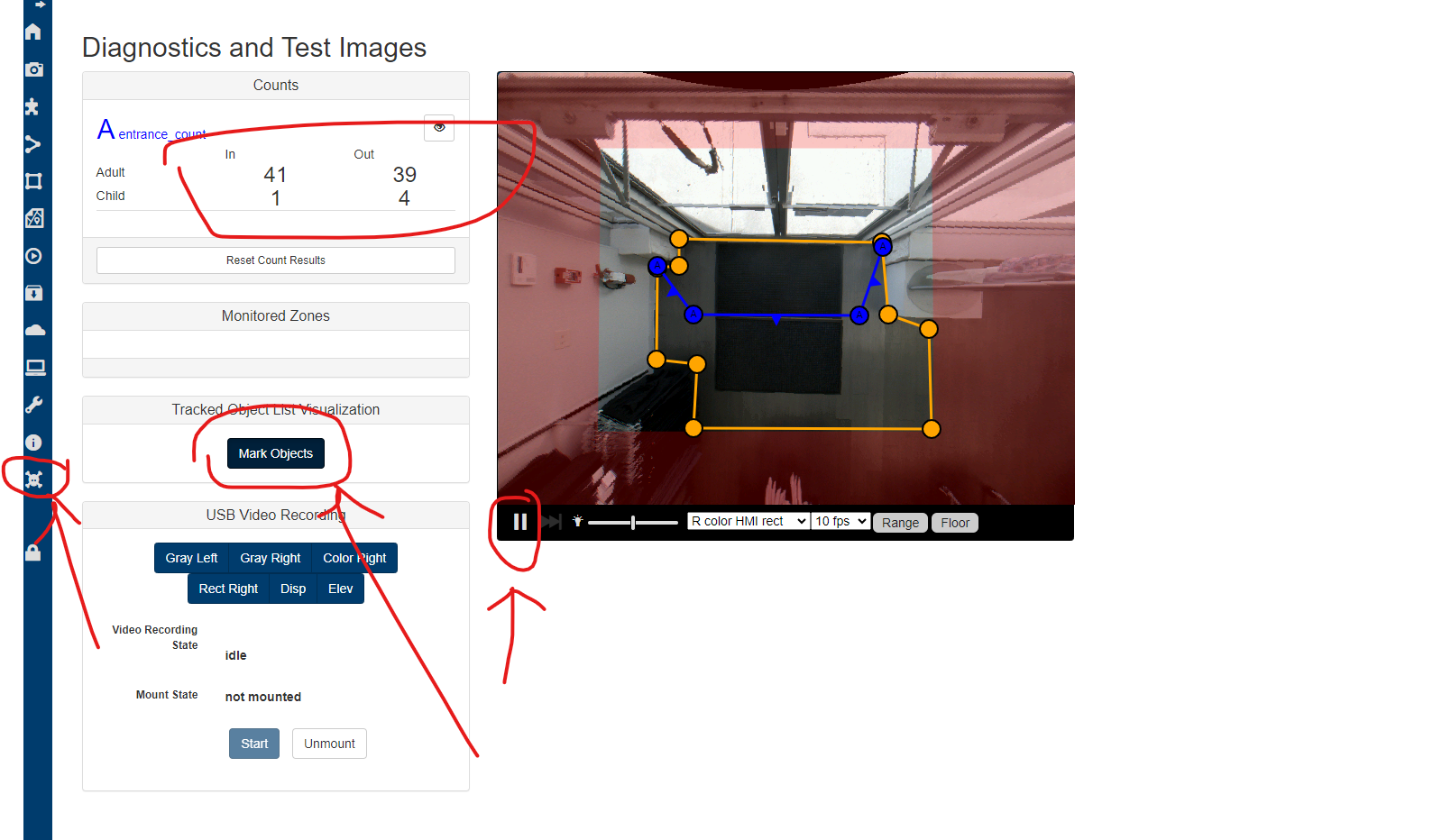Open the connected-line path icon in sidebar
This screenshot has width=1442, height=840.
tap(33, 144)
